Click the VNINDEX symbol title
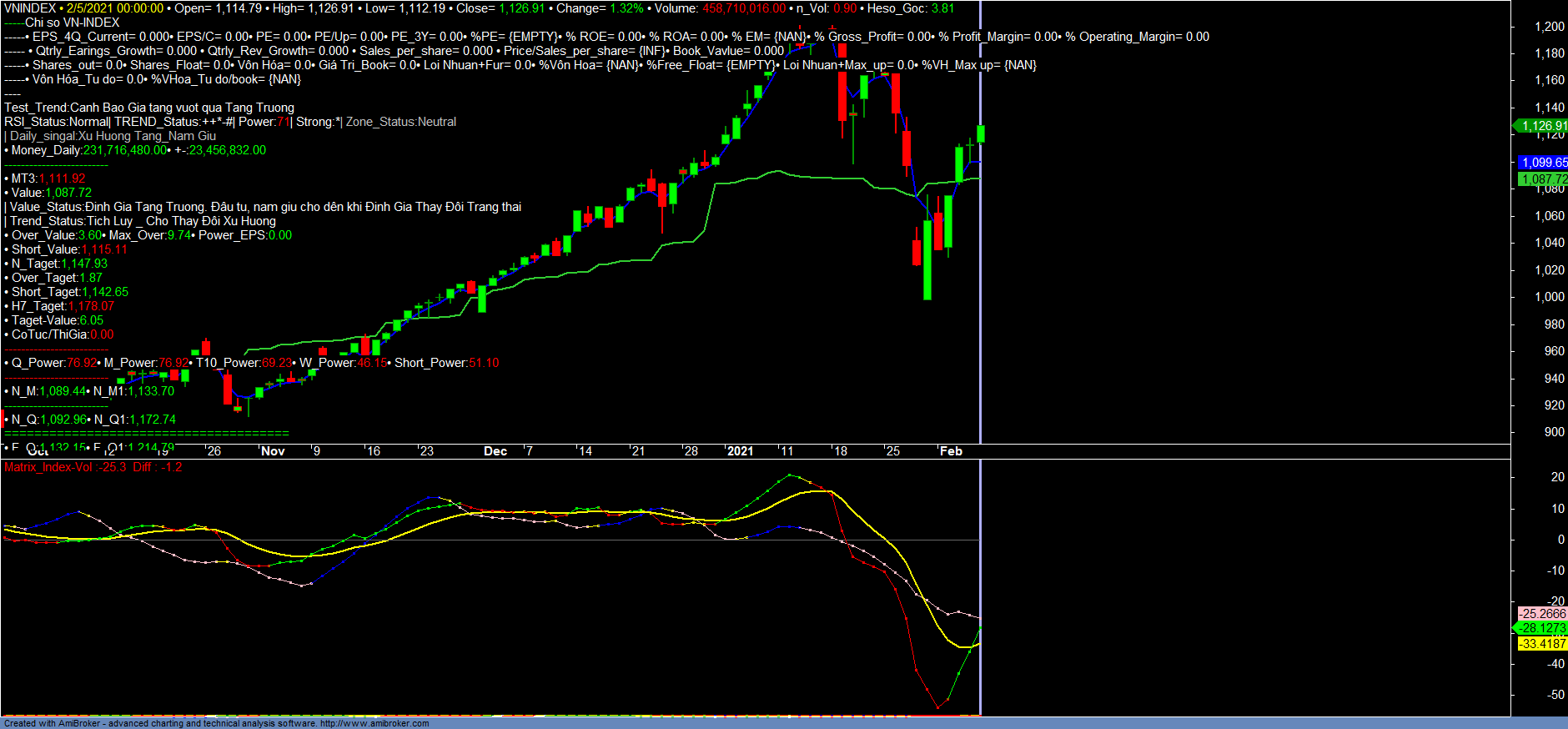Viewport: 1568px width, 729px height. (30, 8)
